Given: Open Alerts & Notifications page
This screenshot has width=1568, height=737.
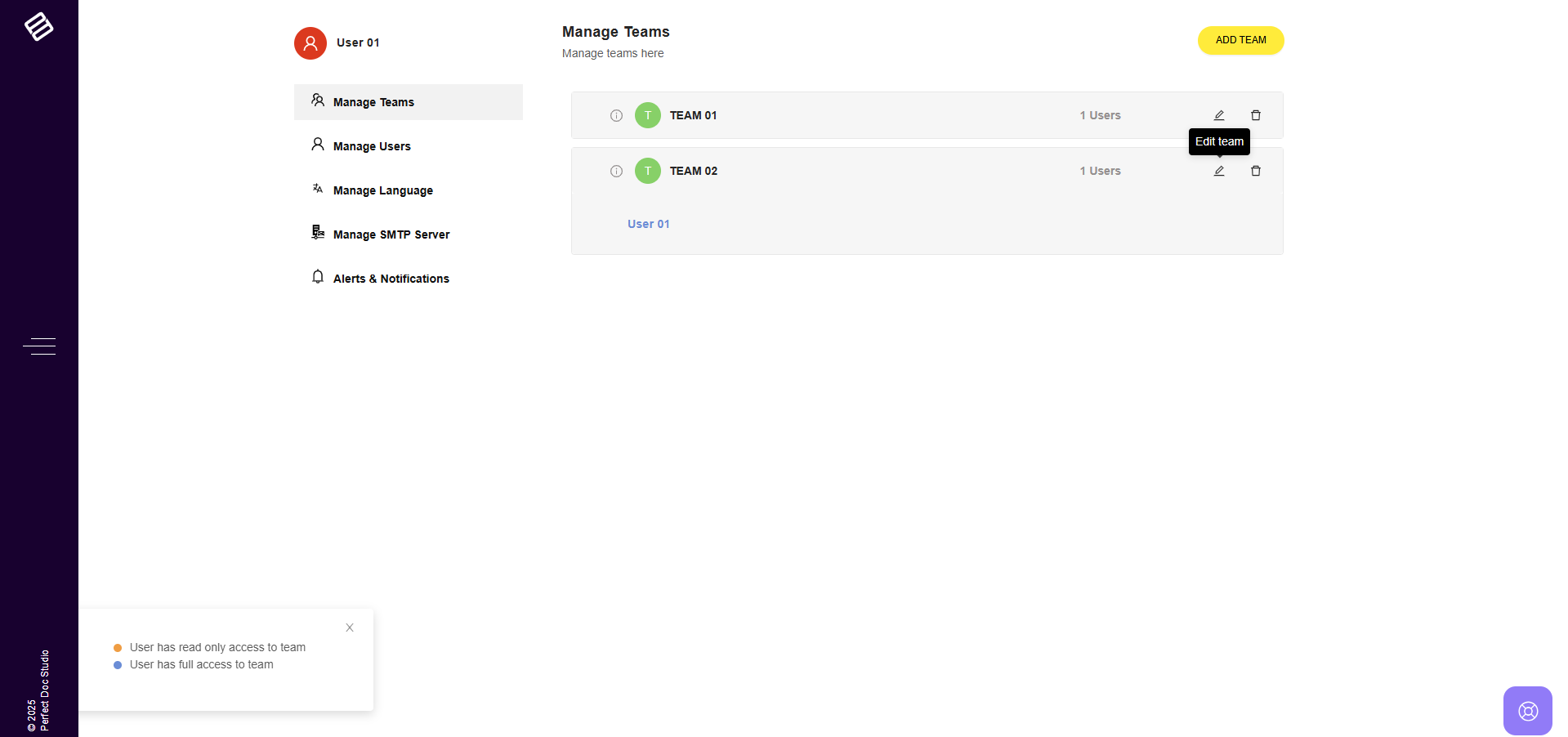Looking at the screenshot, I should [391, 279].
